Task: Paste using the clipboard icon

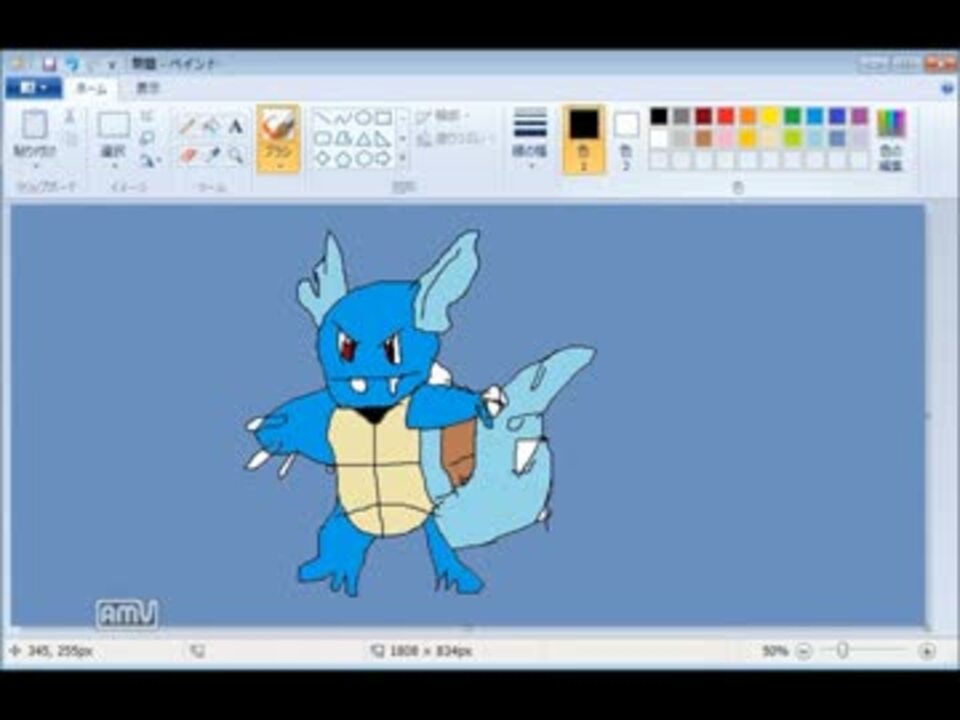Action: (x=35, y=125)
